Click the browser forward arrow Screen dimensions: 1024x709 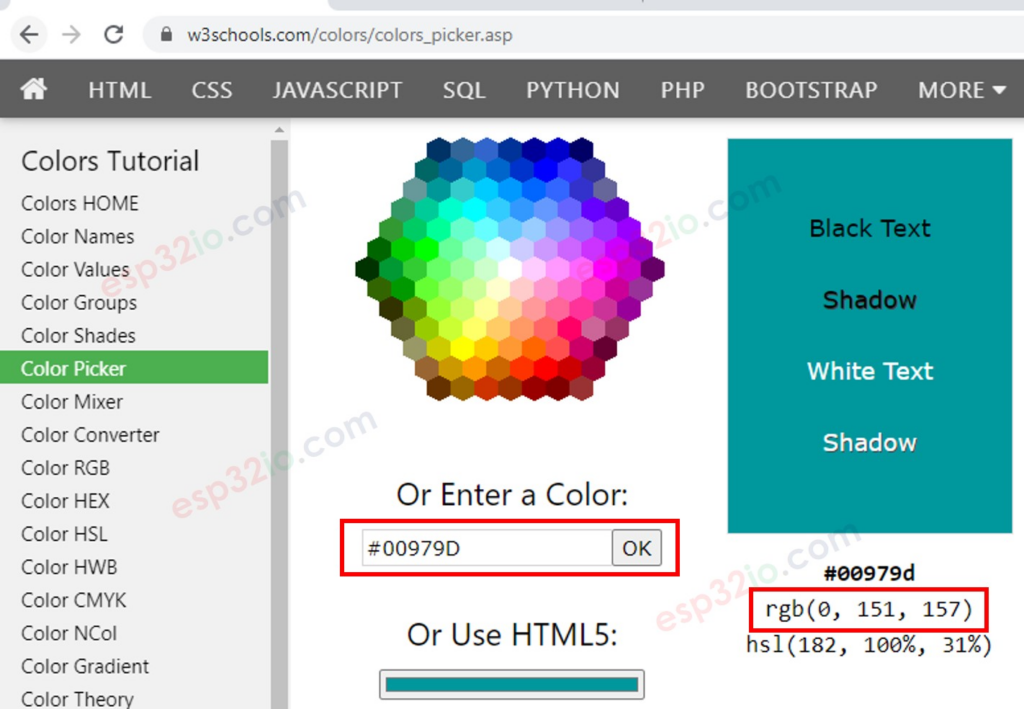tap(71, 34)
